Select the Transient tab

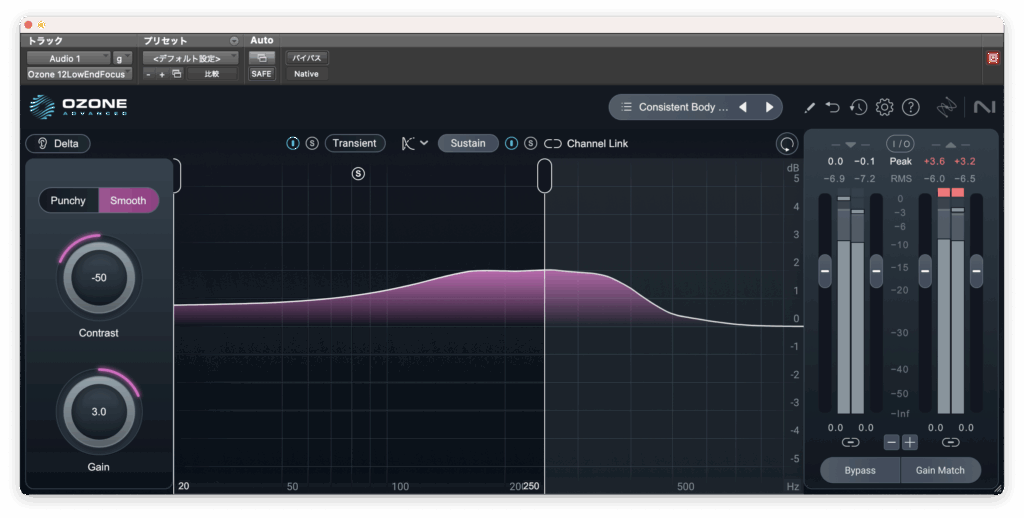pyautogui.click(x=354, y=143)
